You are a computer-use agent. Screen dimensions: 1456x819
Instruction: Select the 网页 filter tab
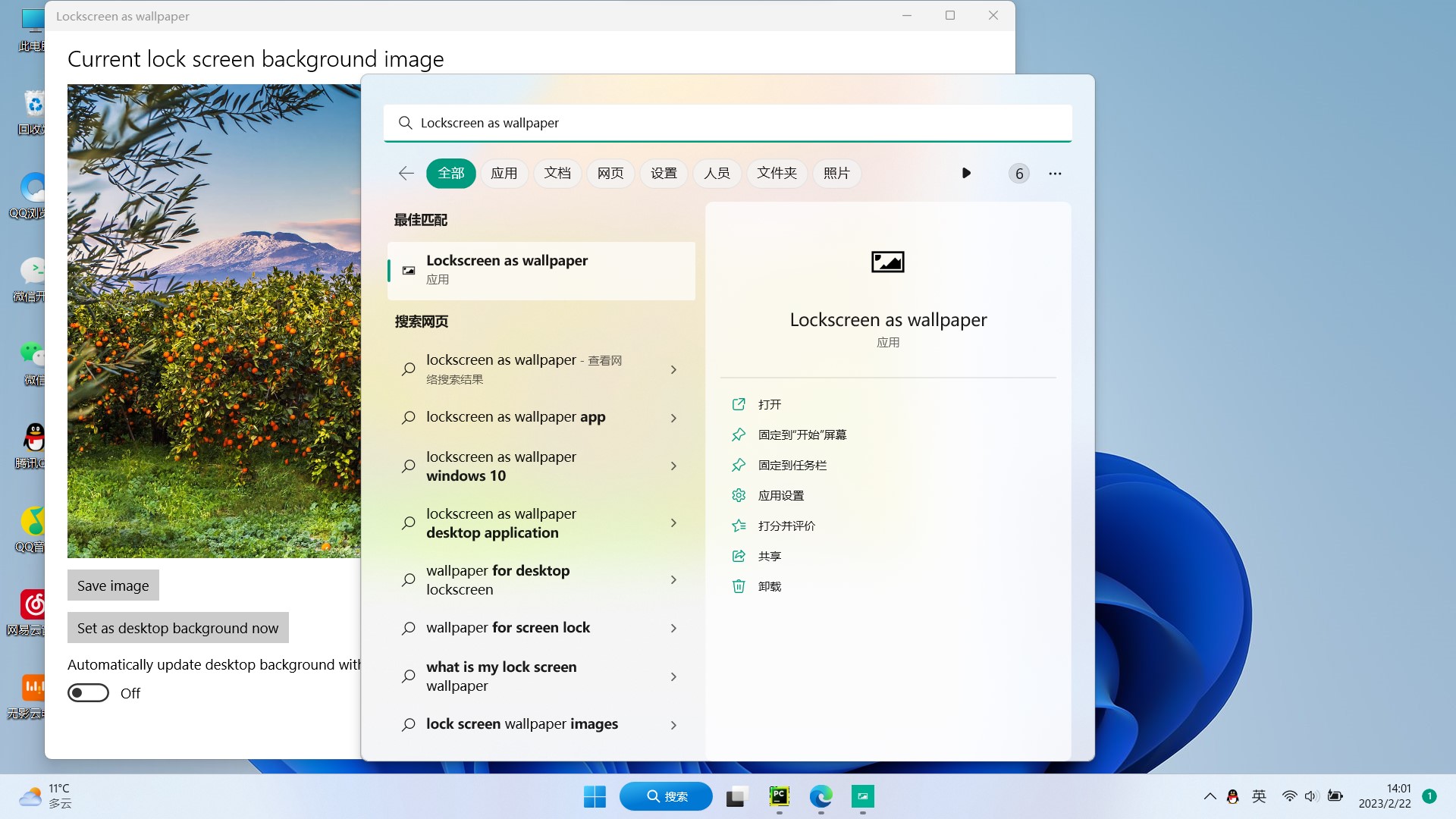pyautogui.click(x=610, y=174)
